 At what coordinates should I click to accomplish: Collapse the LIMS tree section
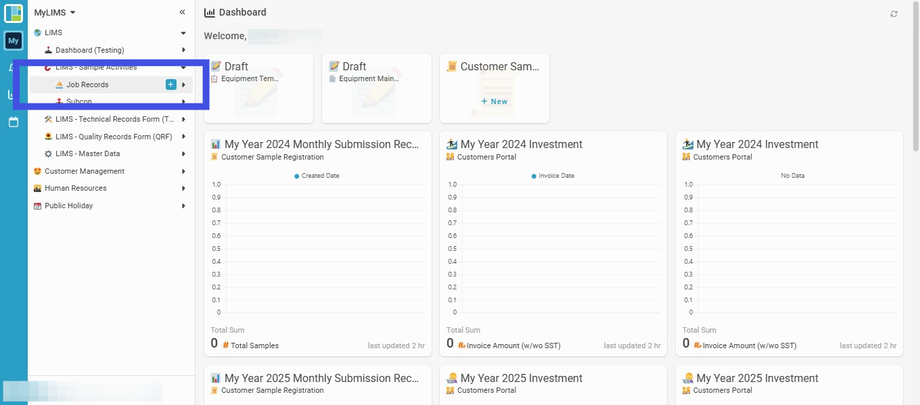coord(183,33)
